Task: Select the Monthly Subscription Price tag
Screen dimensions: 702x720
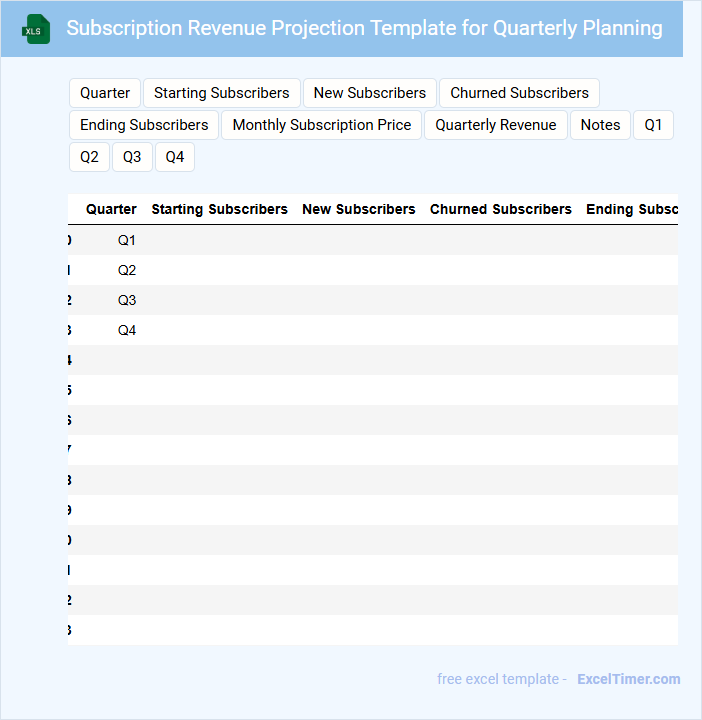Action: (x=322, y=125)
